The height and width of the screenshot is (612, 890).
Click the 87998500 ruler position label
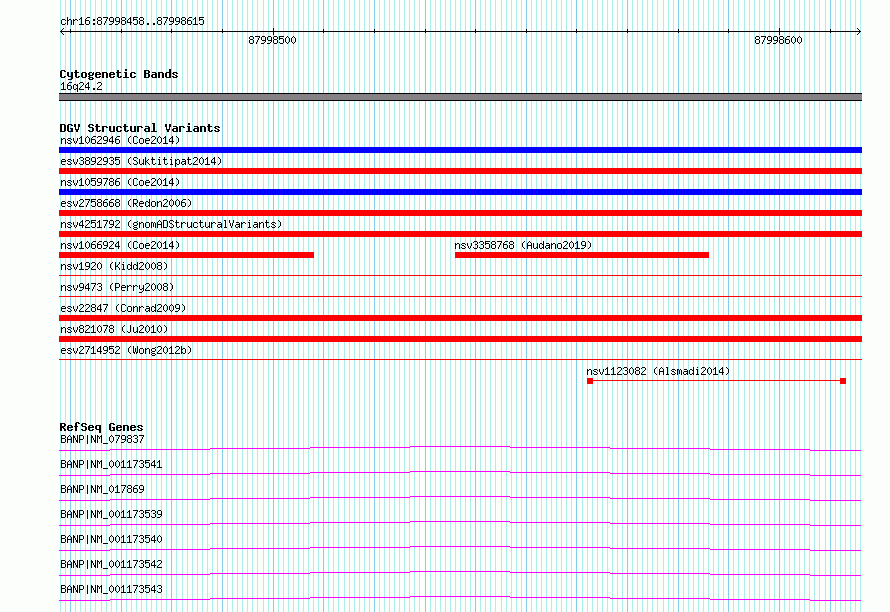[x=272, y=40]
